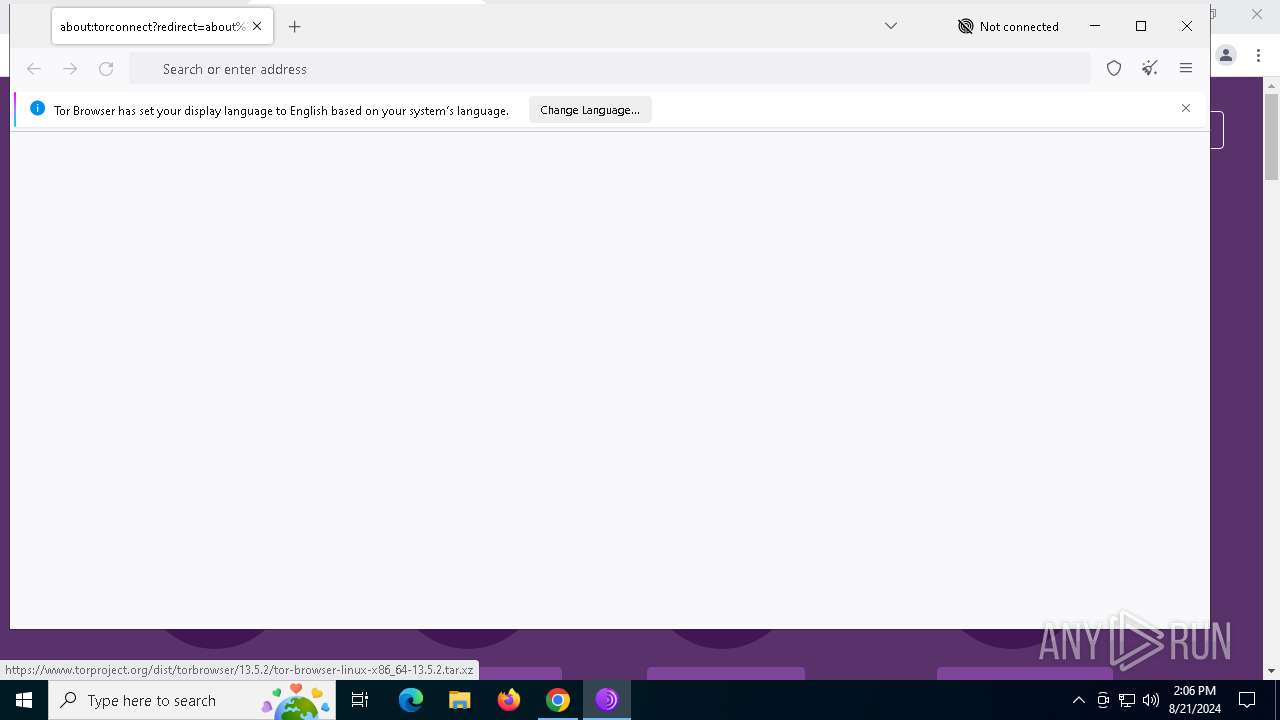Image resolution: width=1280 pixels, height=720 pixels.
Task: Click the search highlights globe illustration
Action: tap(296, 701)
